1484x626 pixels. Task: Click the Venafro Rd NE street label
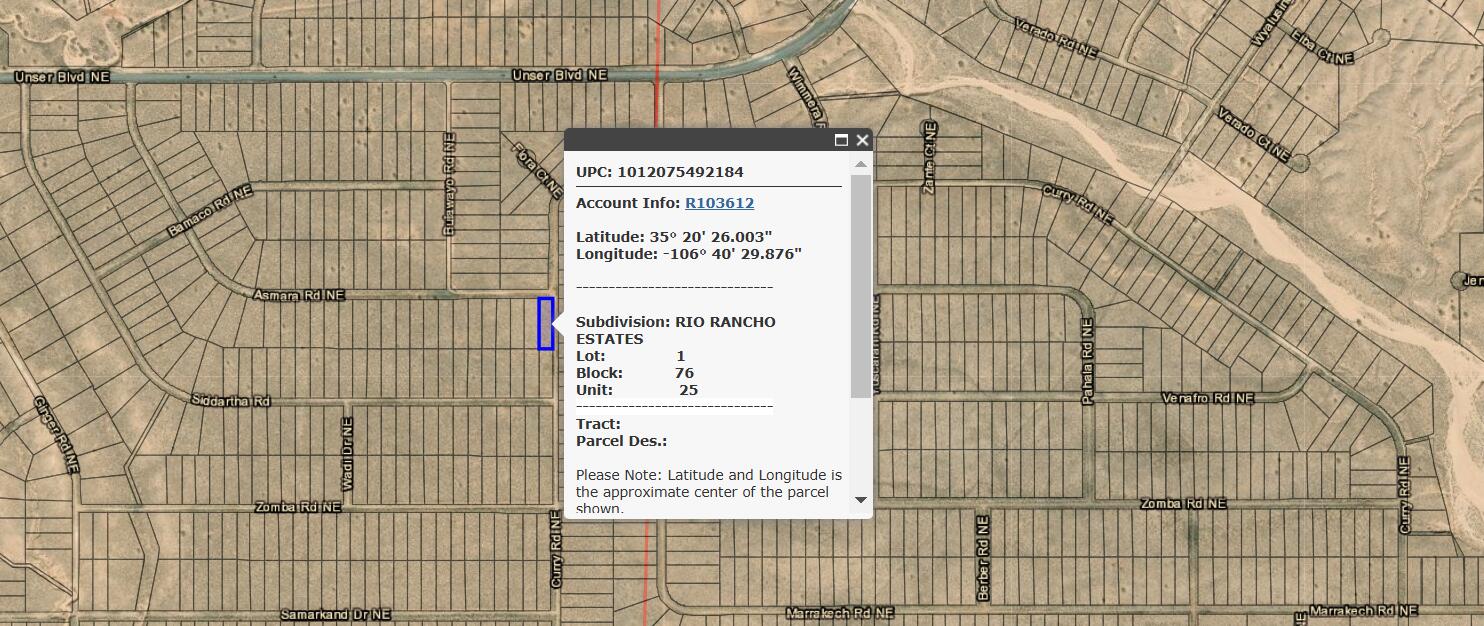1207,397
